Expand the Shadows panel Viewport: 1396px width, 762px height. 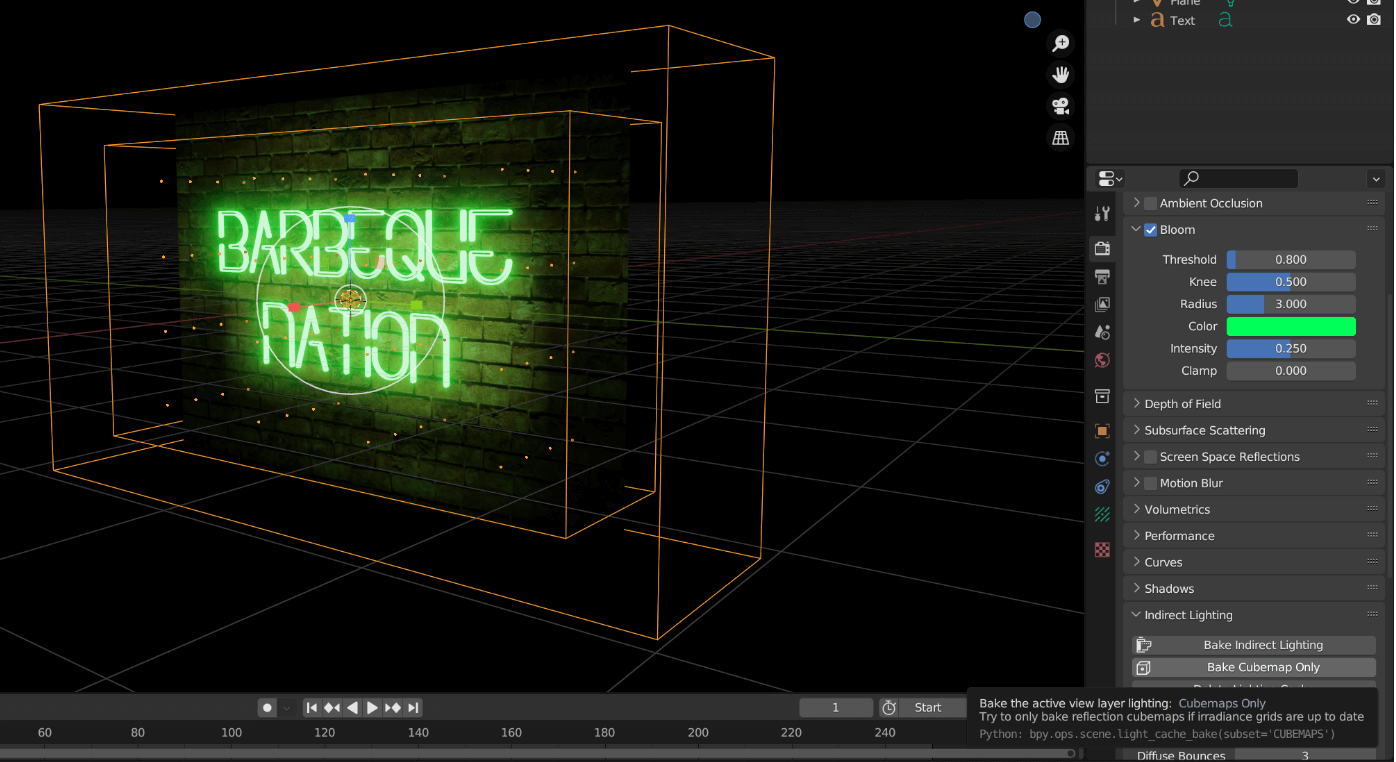[1136, 589]
